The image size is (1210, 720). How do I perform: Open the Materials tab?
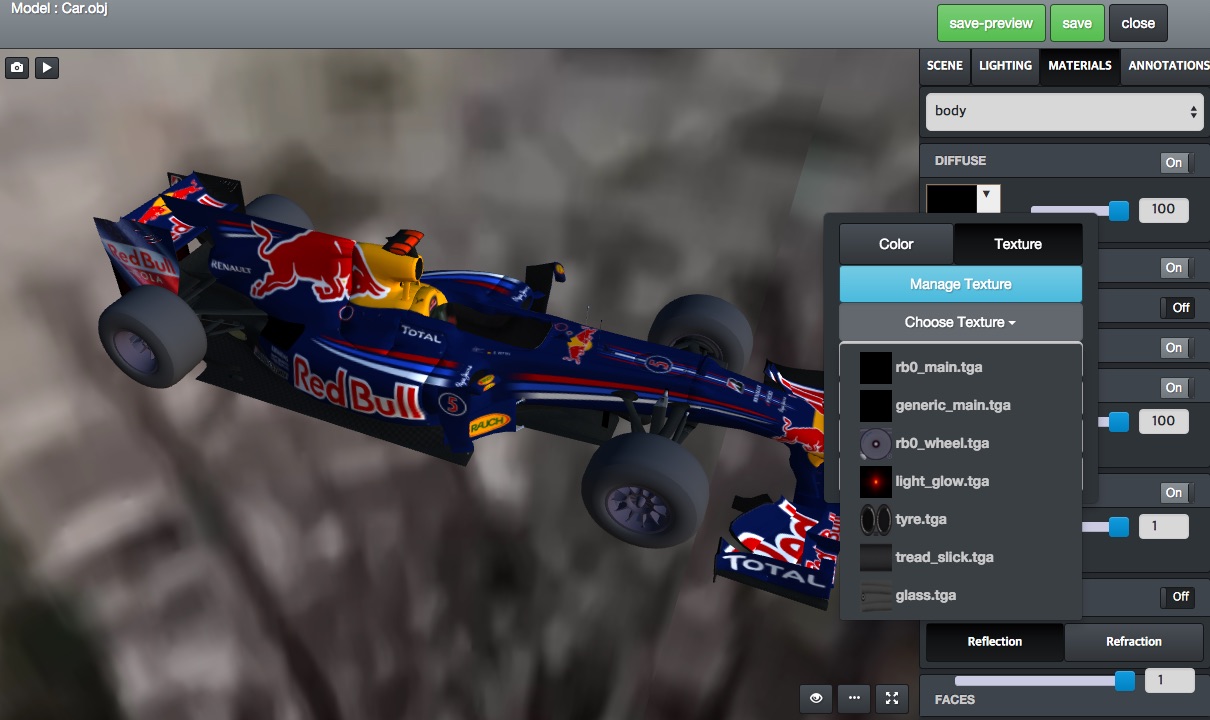pos(1080,65)
